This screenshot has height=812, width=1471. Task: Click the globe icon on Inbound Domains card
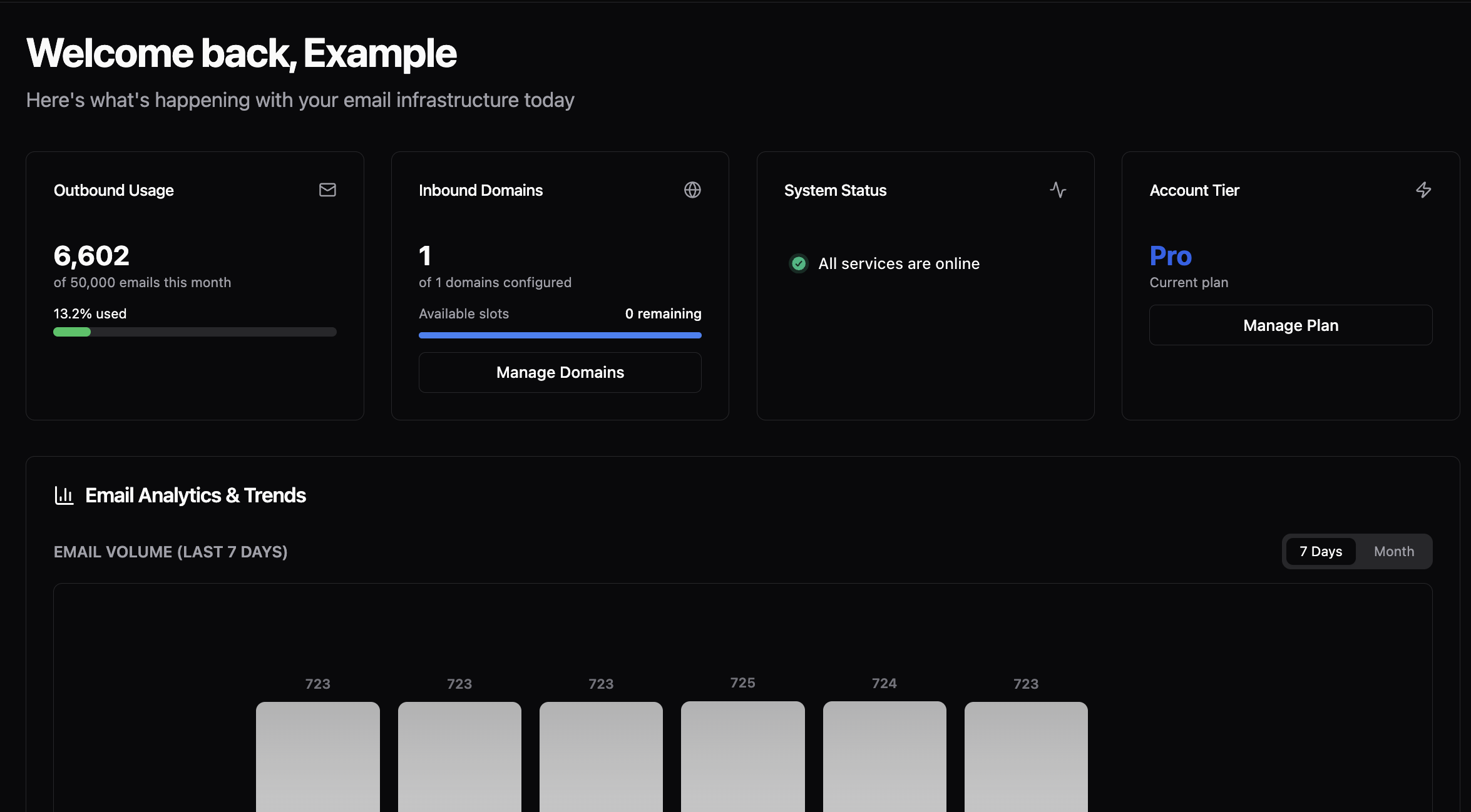coord(693,190)
